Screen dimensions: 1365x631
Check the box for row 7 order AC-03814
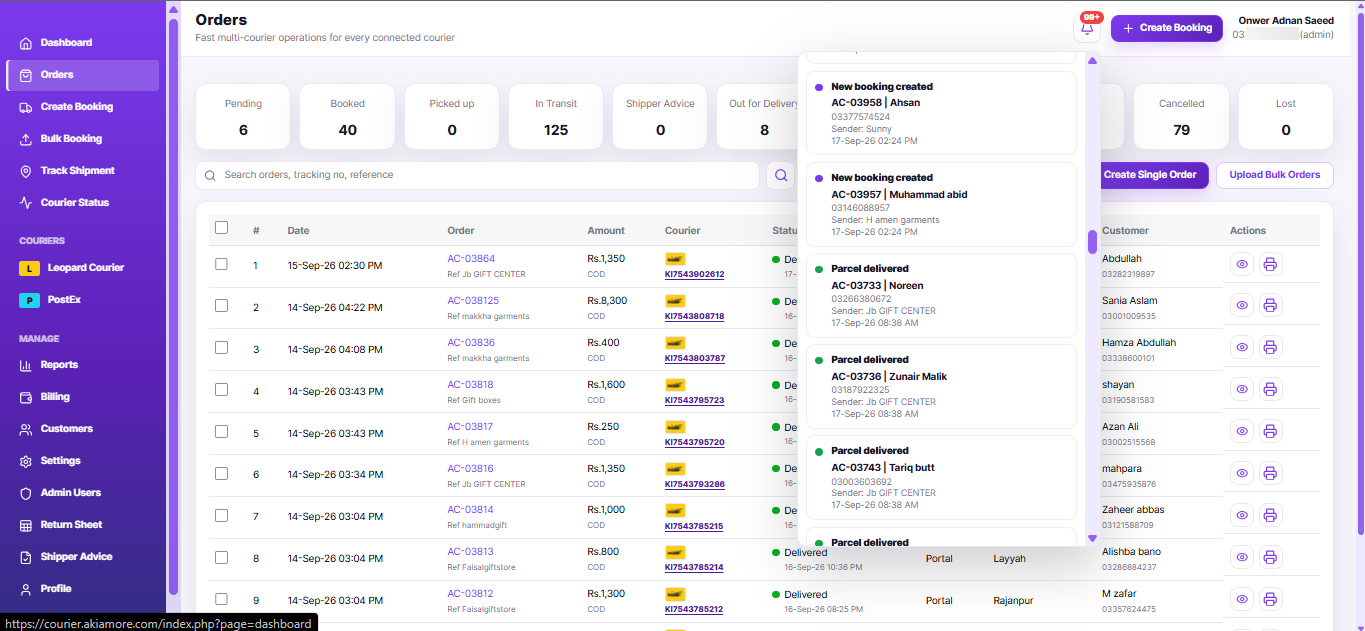pos(222,516)
